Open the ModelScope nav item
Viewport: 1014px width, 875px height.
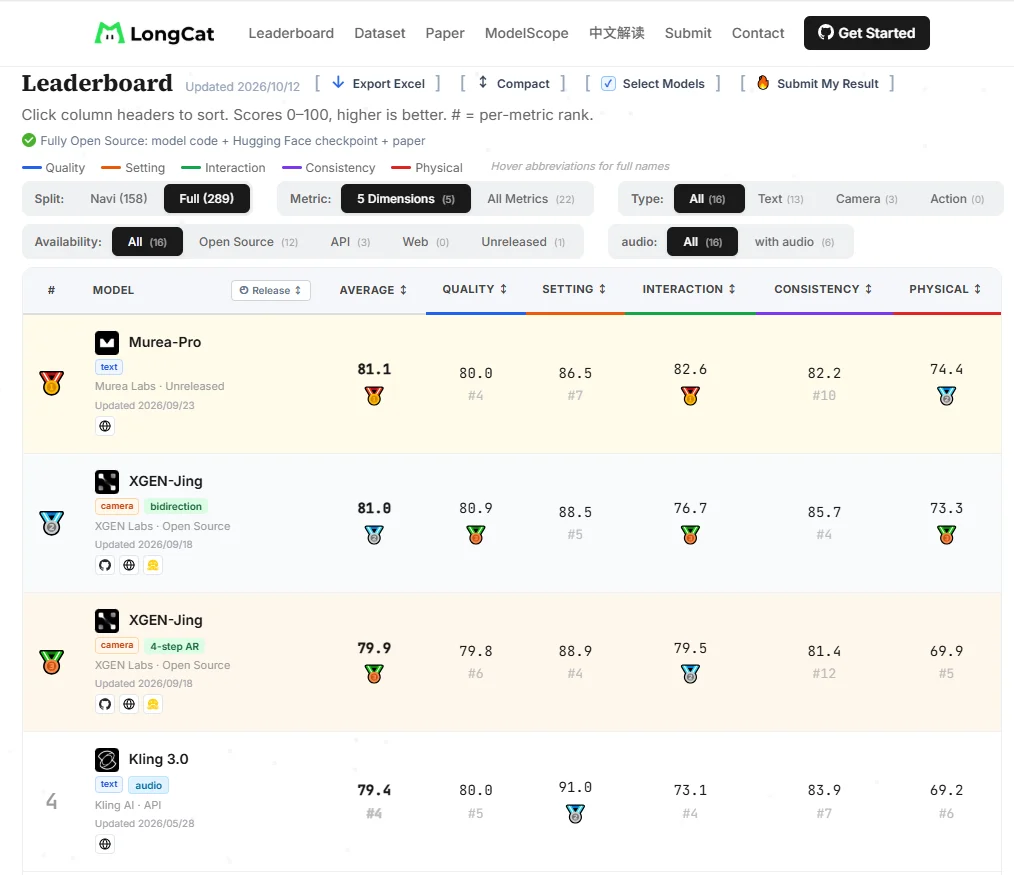point(526,33)
